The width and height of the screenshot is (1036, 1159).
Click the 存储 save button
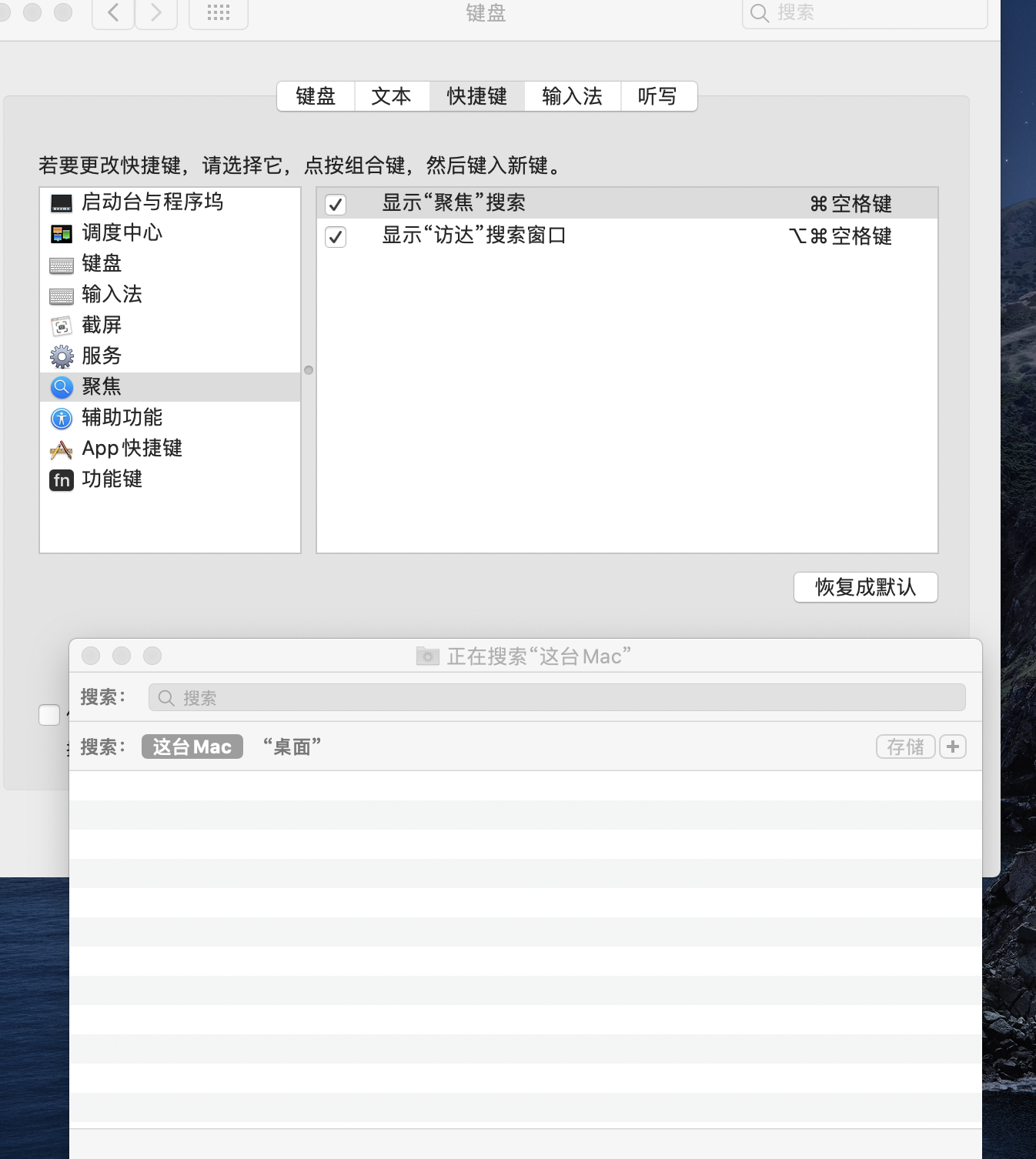pyautogui.click(x=905, y=747)
